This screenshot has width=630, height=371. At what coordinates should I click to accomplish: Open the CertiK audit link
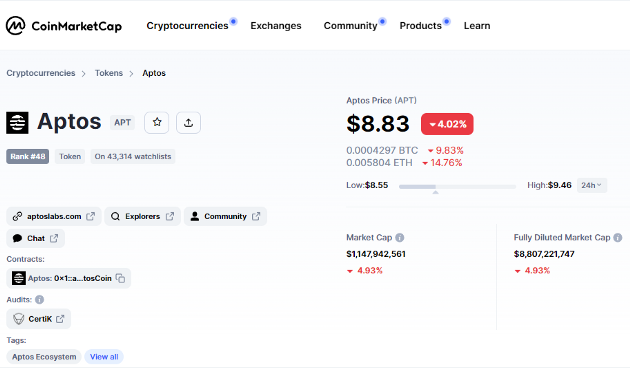(39, 319)
